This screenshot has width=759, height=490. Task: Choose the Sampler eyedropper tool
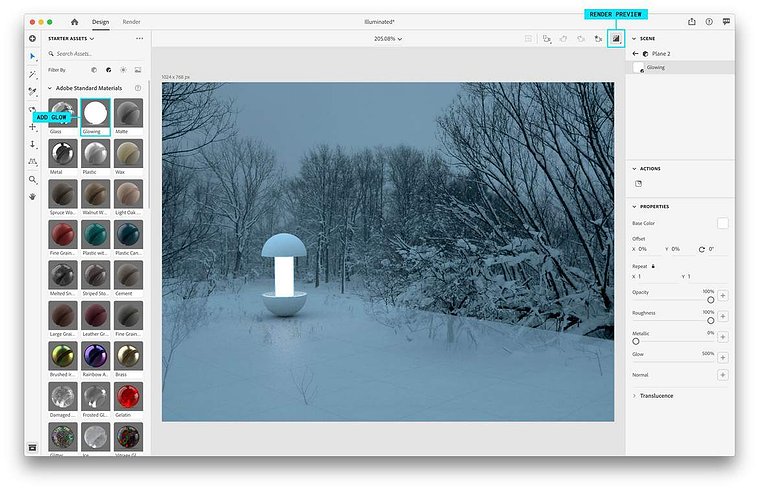click(32, 92)
